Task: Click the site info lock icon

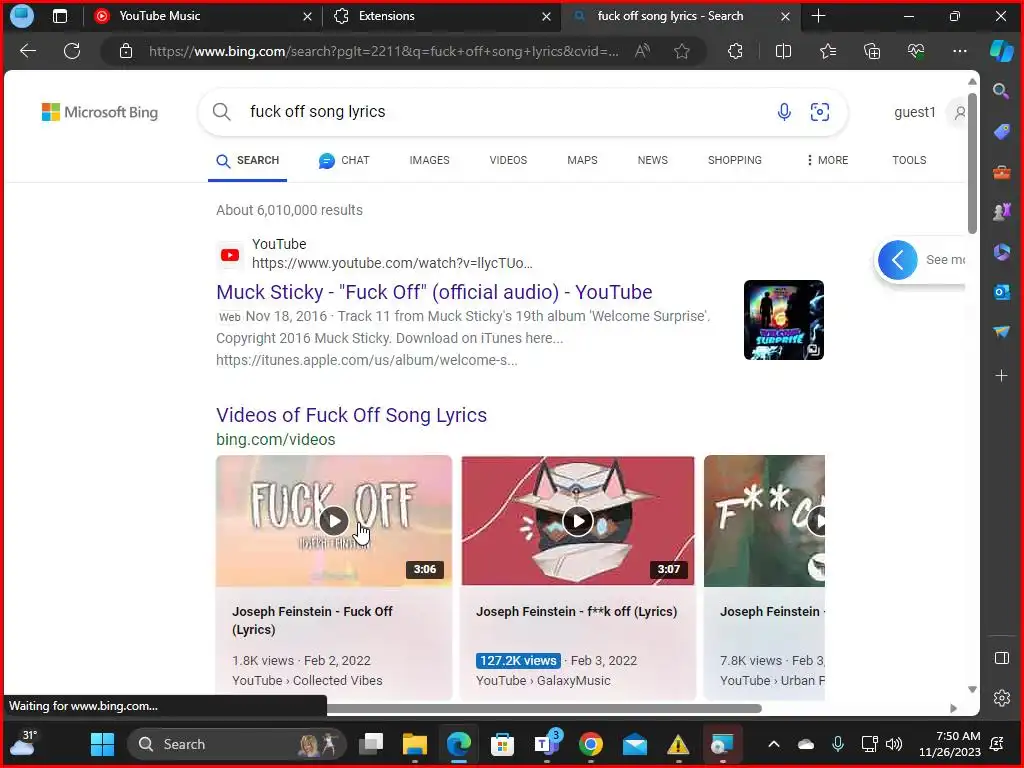Action: pos(126,51)
